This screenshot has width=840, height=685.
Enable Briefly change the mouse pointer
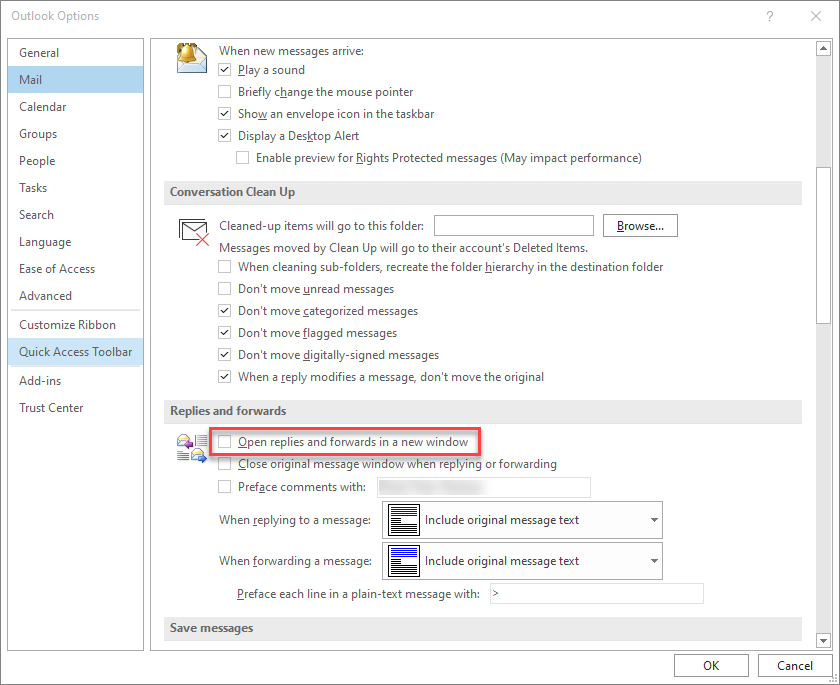[224, 92]
